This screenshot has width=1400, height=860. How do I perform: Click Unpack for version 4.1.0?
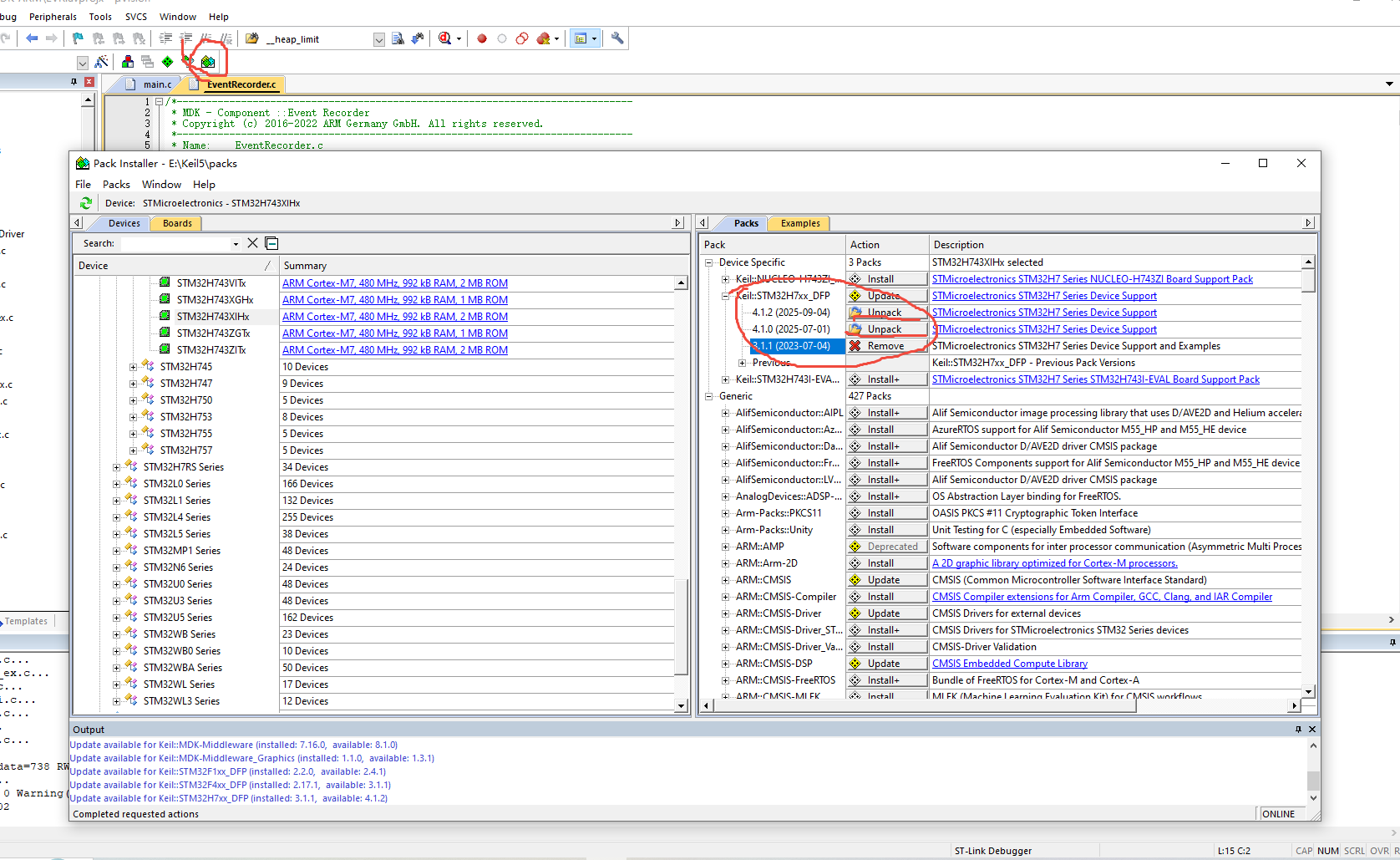pos(887,329)
